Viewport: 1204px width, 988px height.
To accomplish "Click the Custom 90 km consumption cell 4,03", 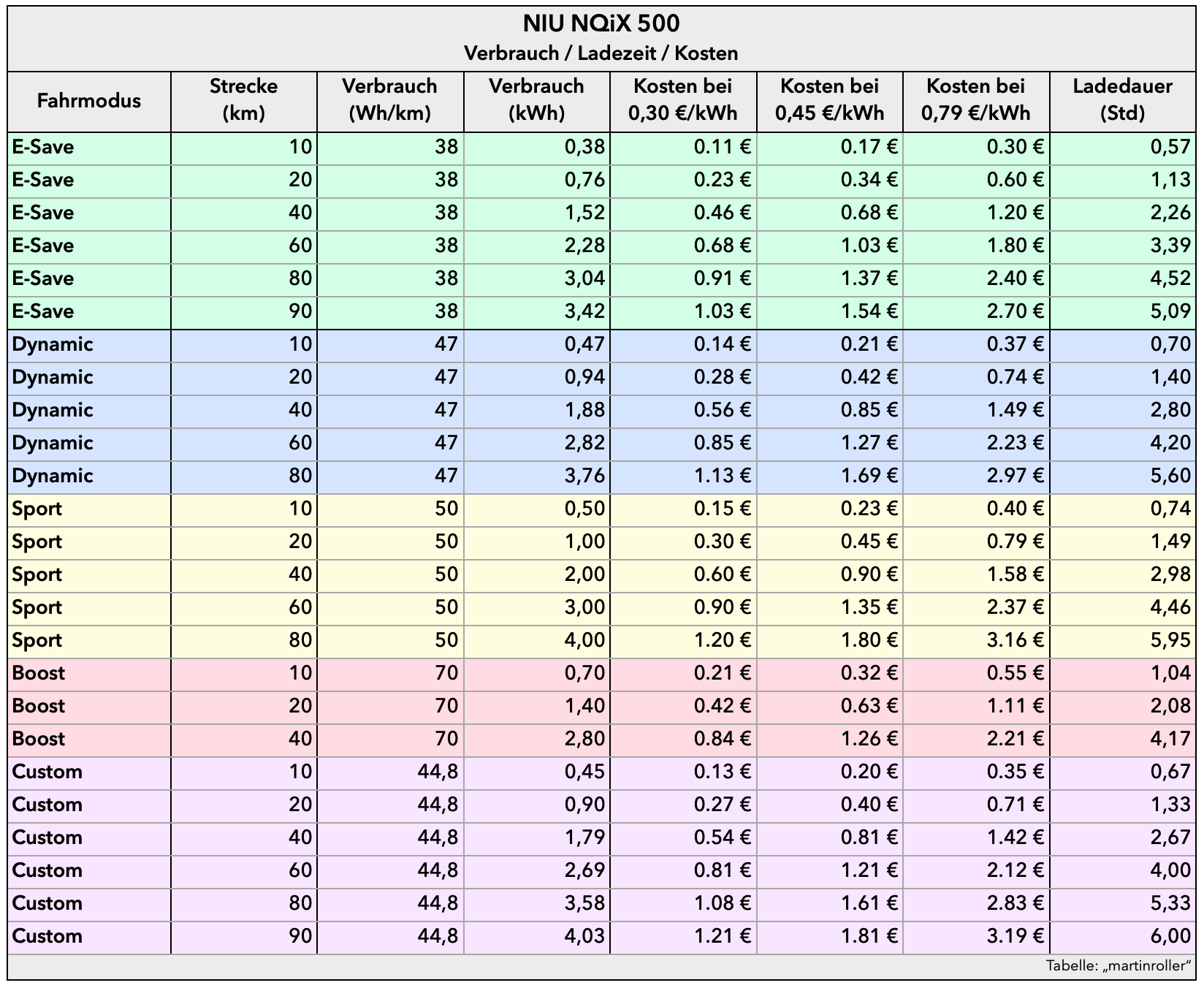I will click(584, 937).
